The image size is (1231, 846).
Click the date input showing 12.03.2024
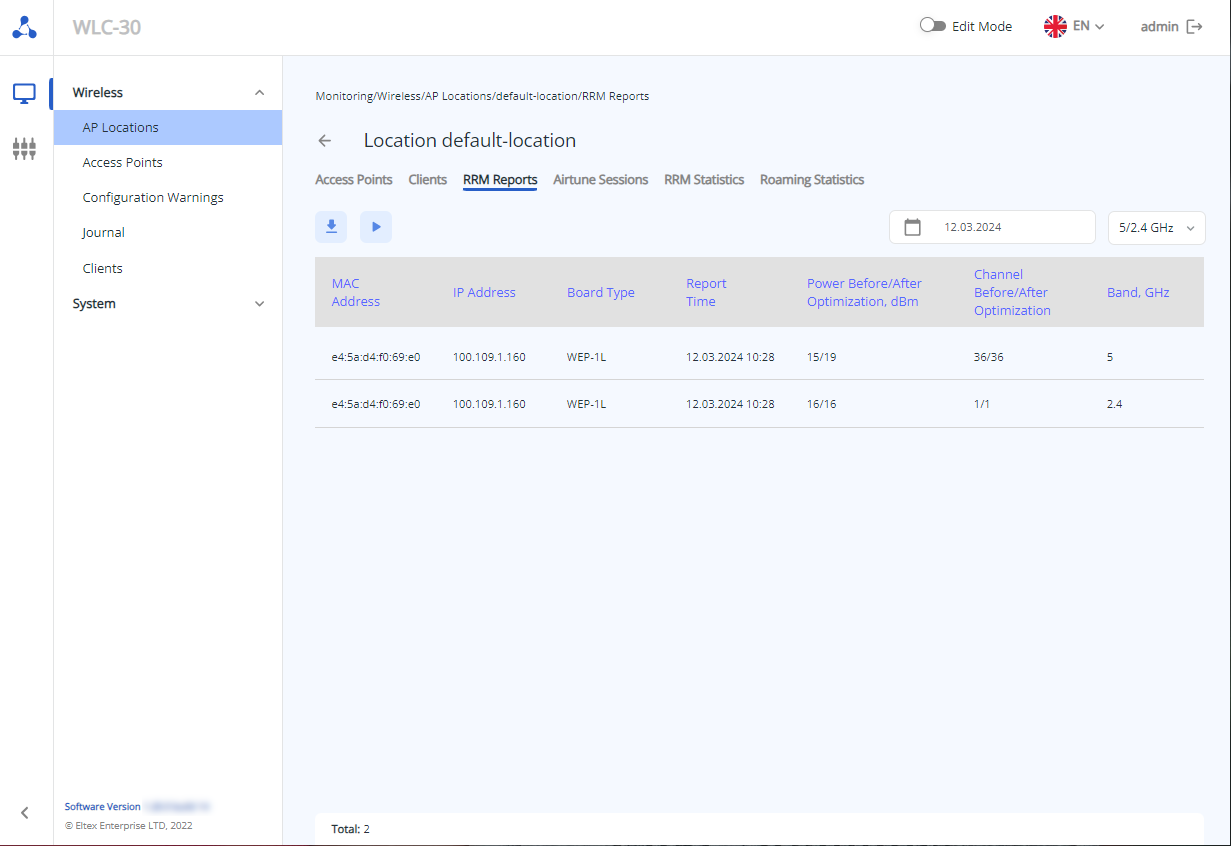point(1000,227)
